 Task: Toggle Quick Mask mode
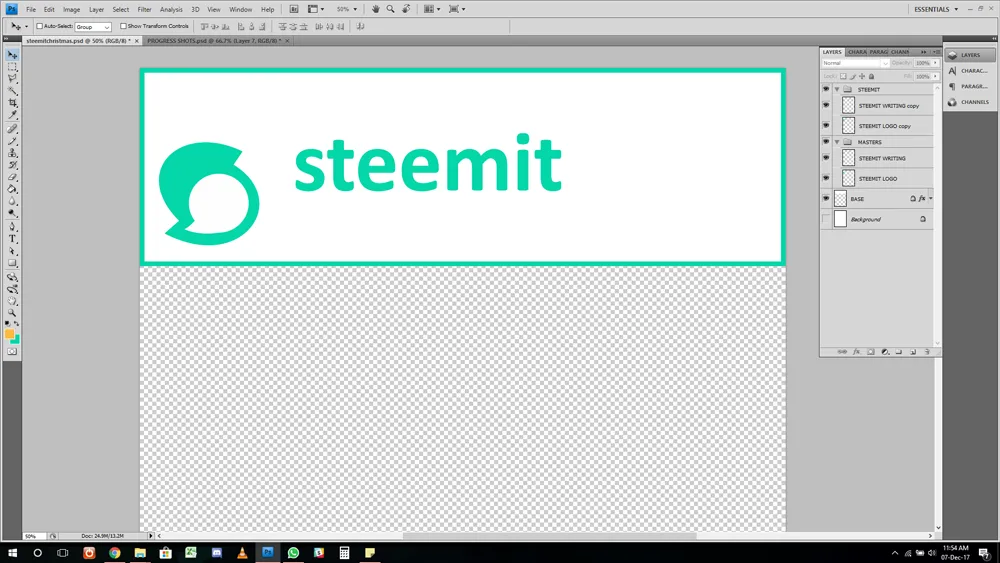point(12,351)
